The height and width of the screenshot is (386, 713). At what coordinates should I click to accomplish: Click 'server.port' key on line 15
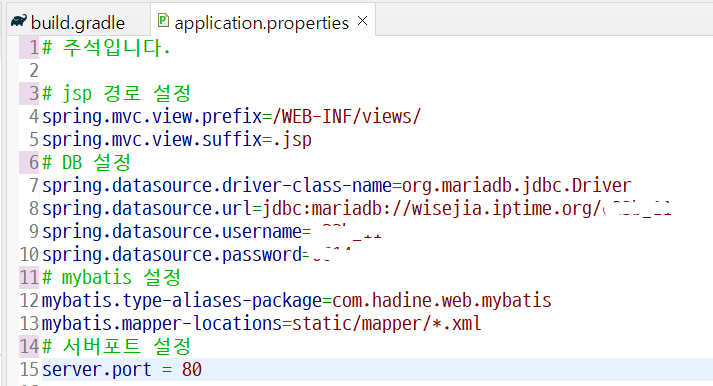pyautogui.click(x=96, y=370)
